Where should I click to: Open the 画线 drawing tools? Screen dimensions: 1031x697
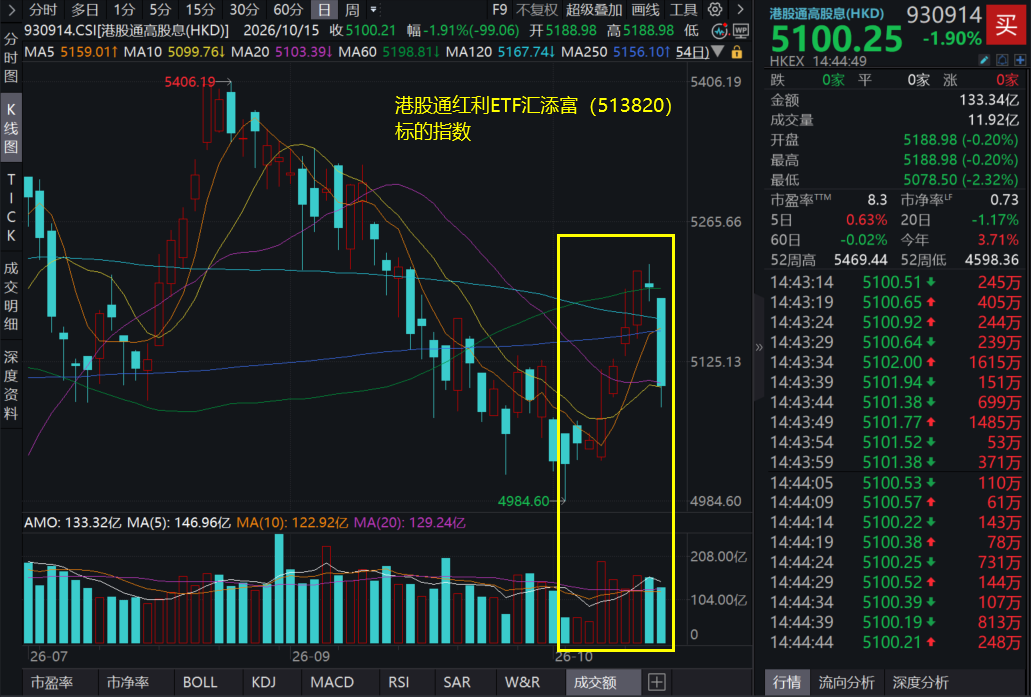645,10
